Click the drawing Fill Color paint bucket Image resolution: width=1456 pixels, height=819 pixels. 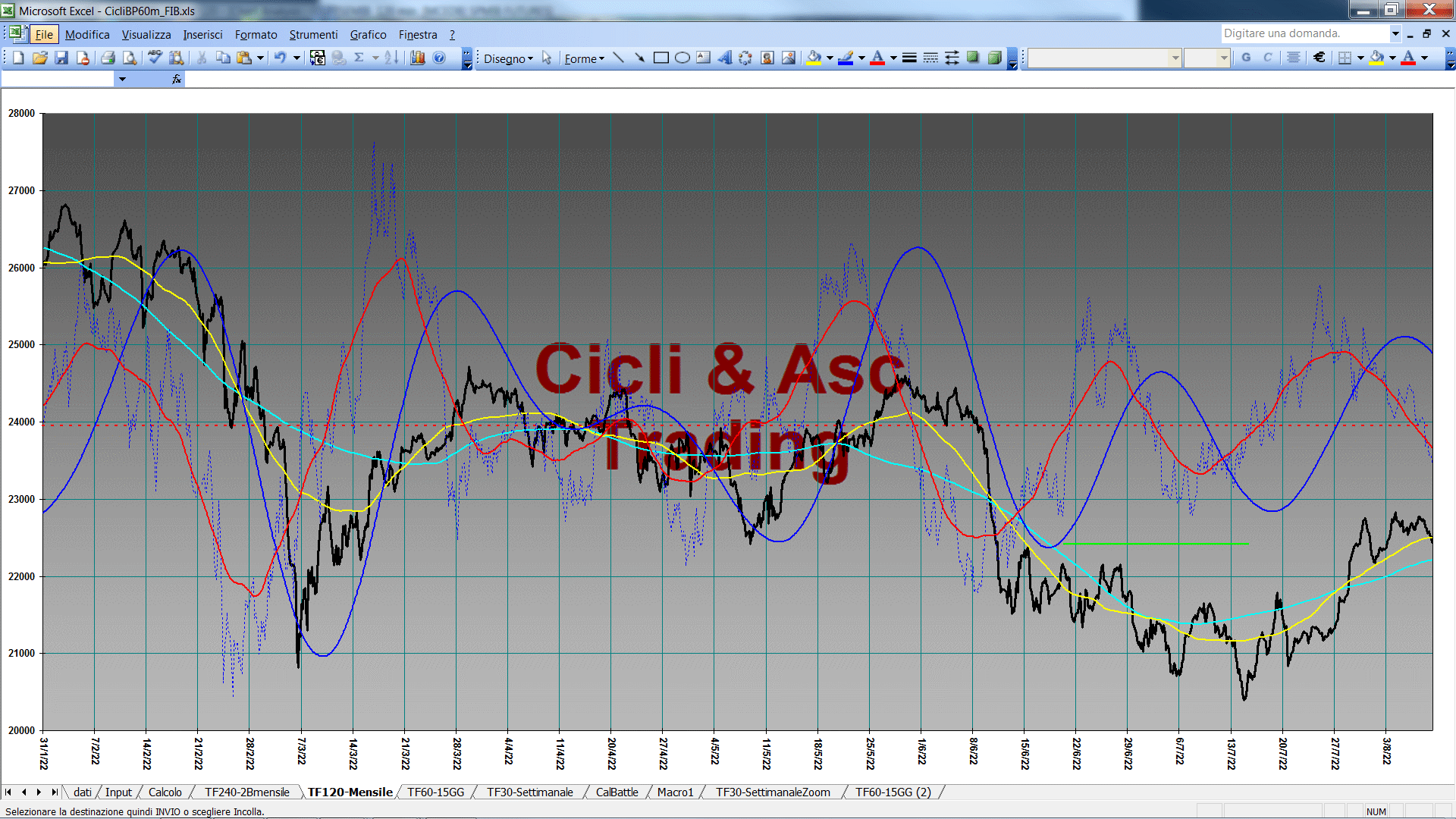(x=814, y=58)
